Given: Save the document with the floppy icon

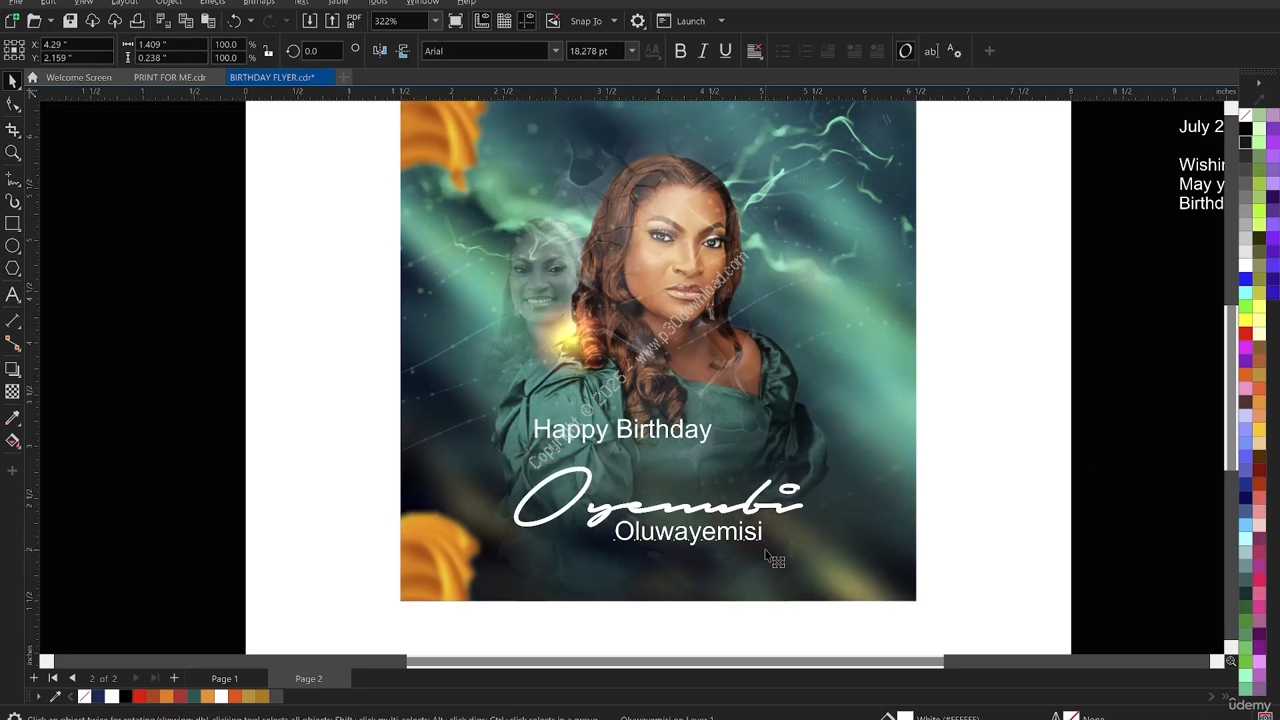Looking at the screenshot, I should click(x=70, y=21).
